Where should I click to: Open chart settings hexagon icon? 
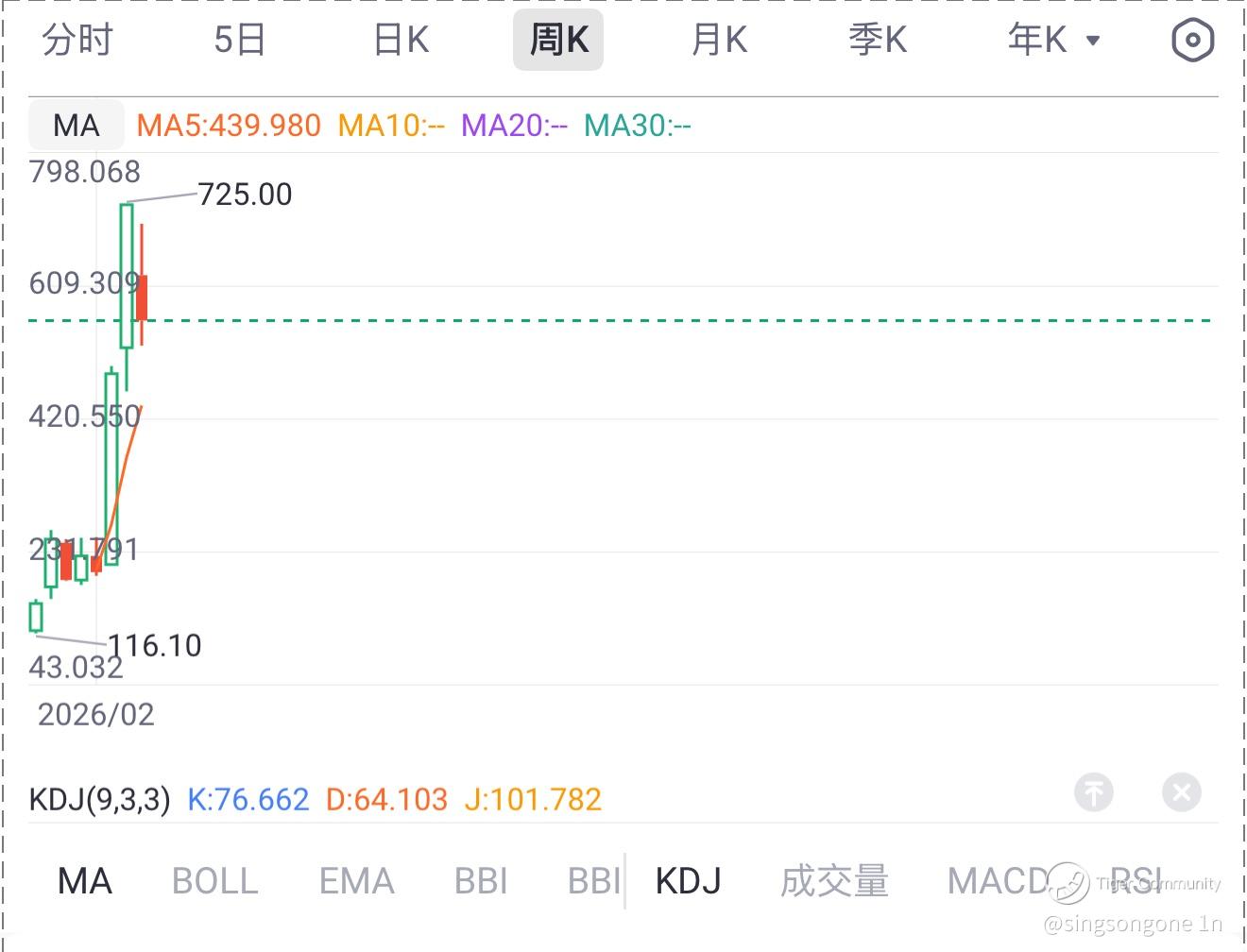[x=1192, y=40]
